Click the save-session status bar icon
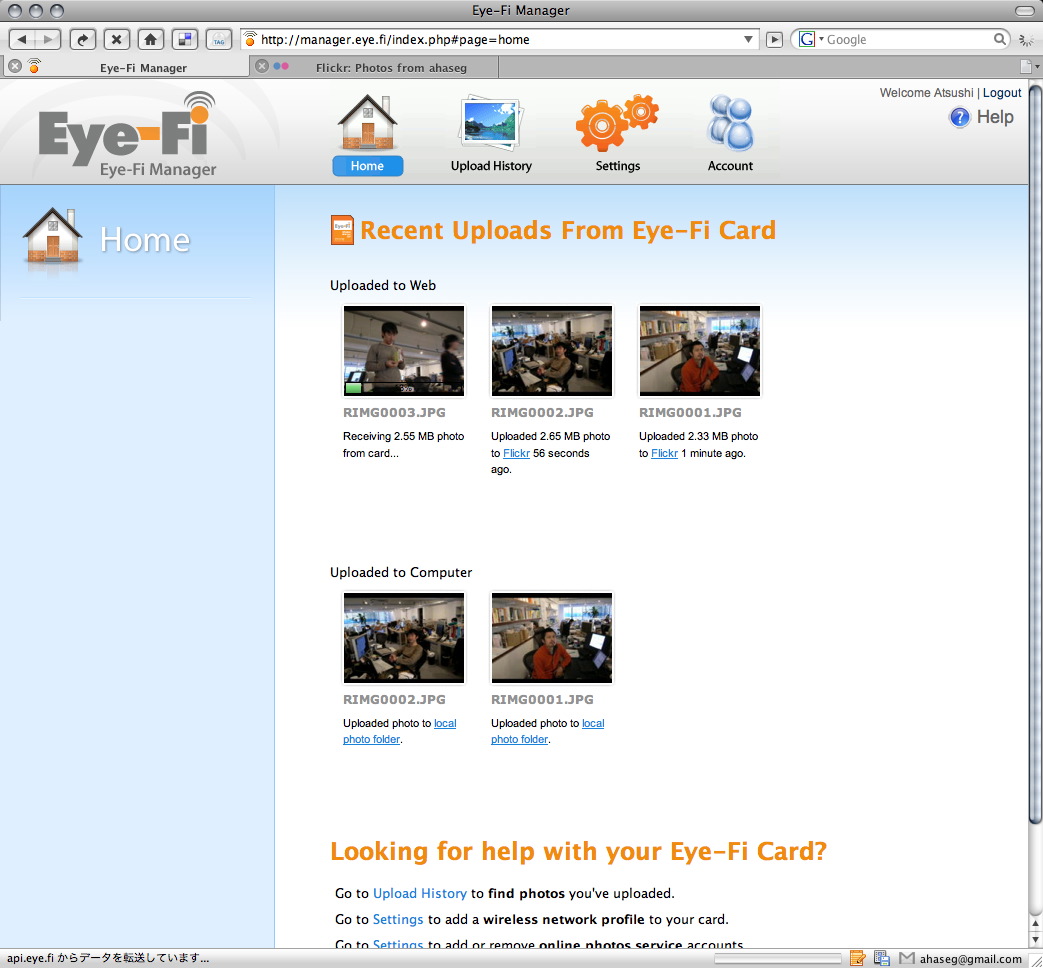The width and height of the screenshot is (1043, 968). click(x=882, y=959)
